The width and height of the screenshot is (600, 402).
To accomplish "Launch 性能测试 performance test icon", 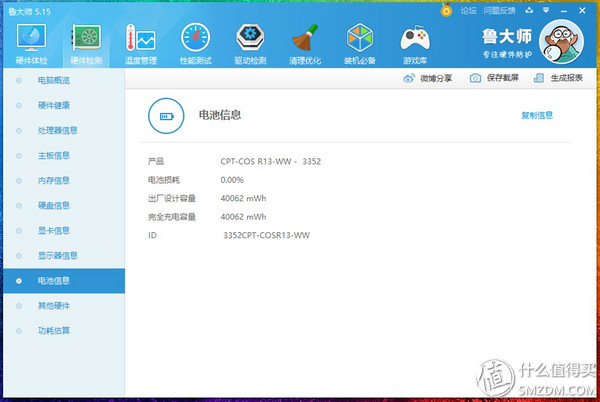I will click(x=196, y=37).
